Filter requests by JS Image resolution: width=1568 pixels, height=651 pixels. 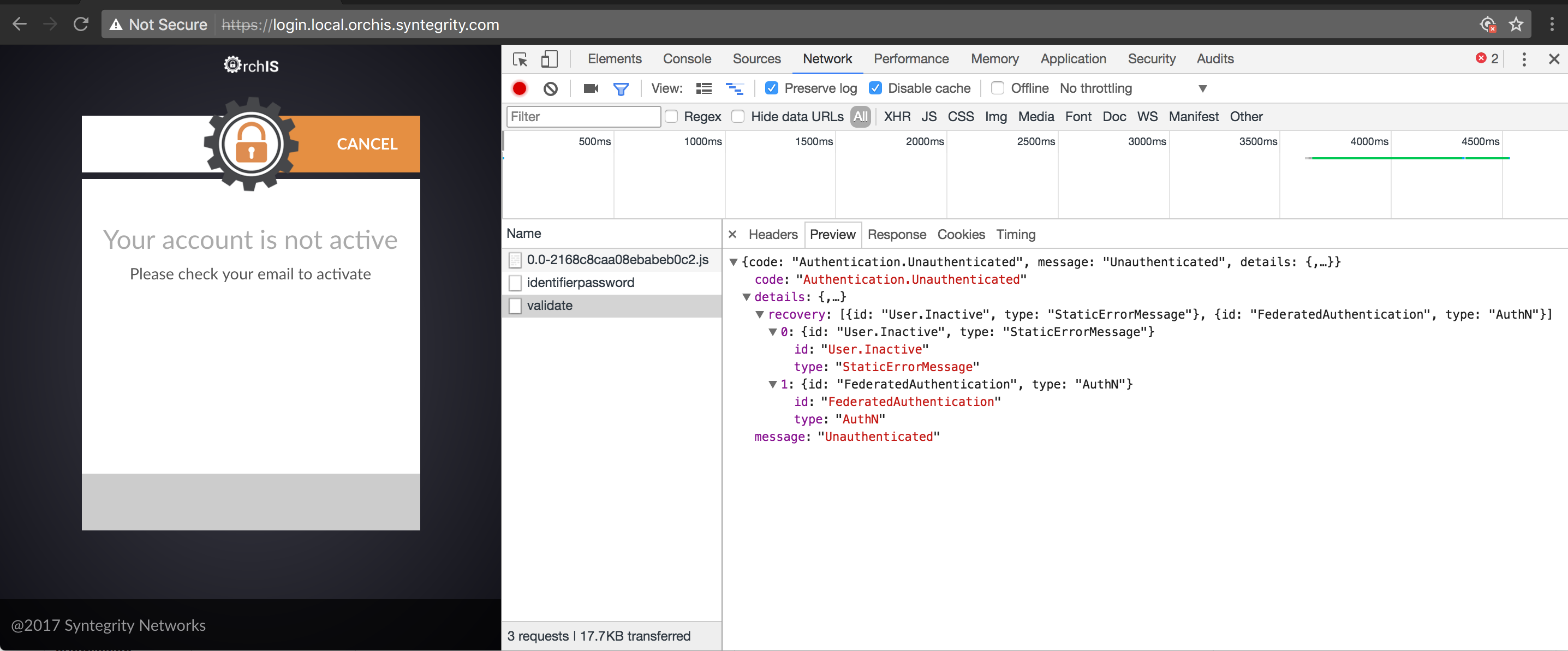click(x=929, y=116)
